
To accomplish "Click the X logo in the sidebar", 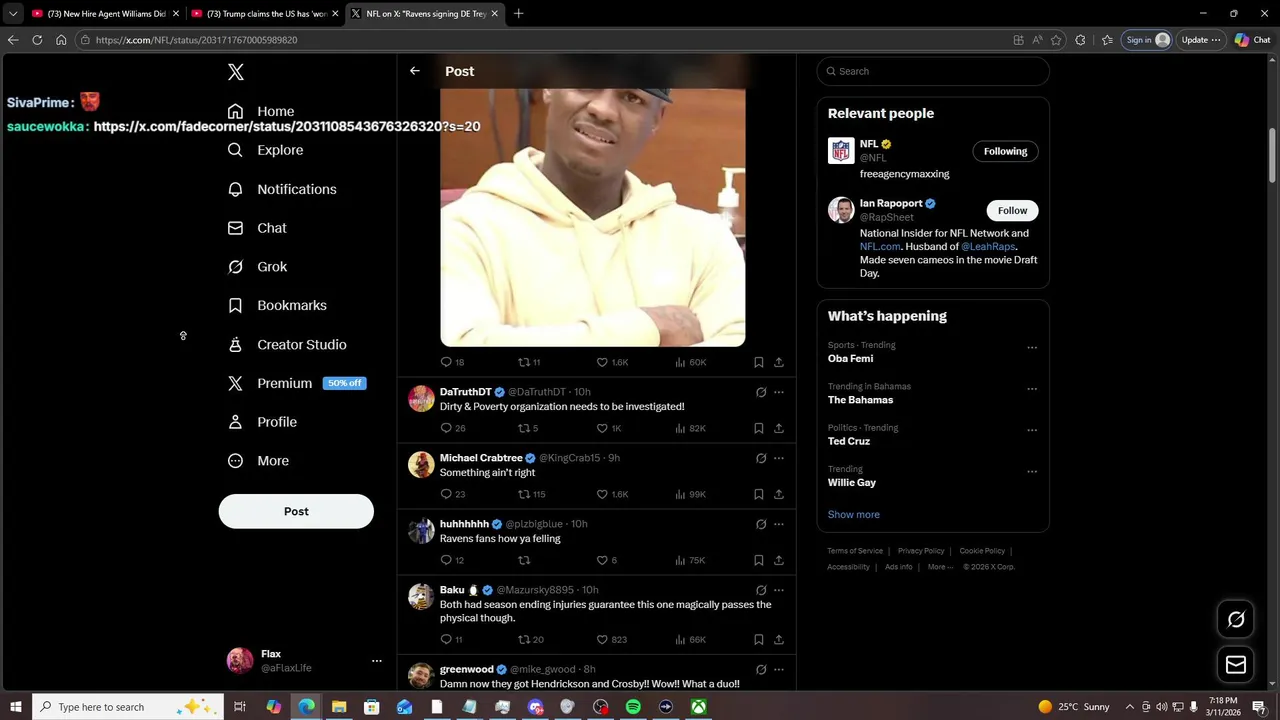I will (x=235, y=72).
